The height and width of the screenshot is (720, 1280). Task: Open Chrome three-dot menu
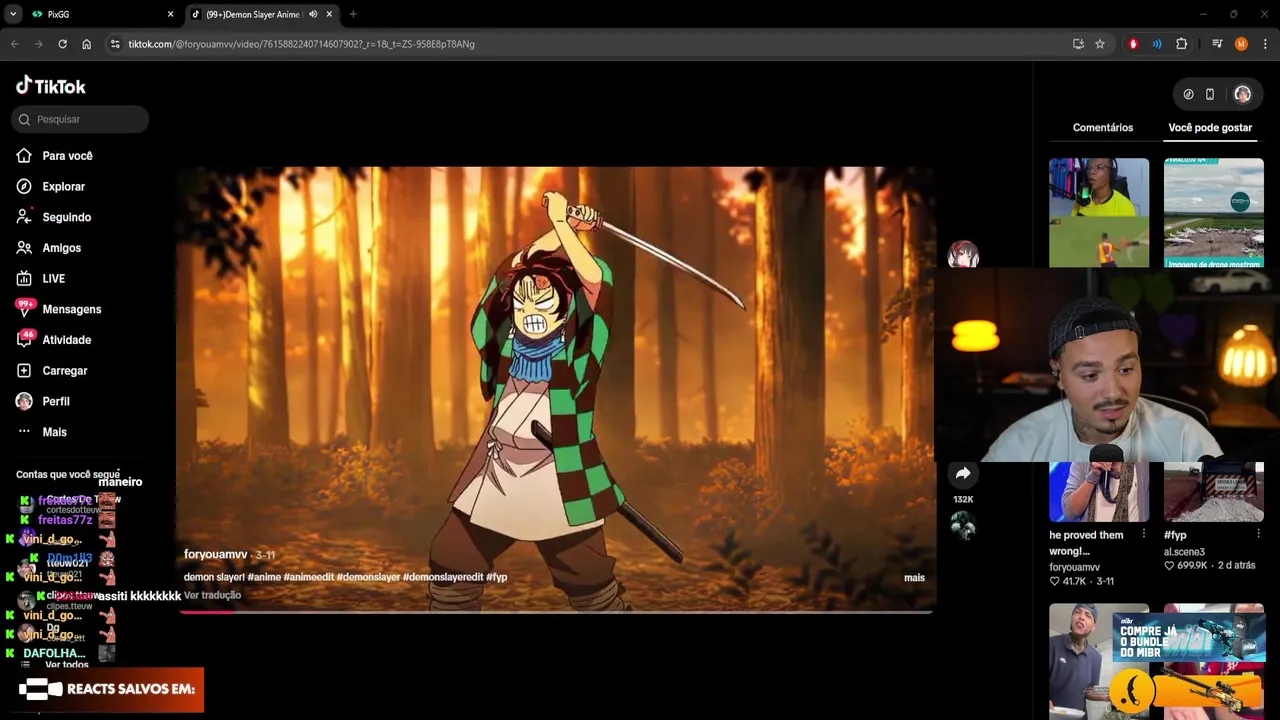(1265, 44)
